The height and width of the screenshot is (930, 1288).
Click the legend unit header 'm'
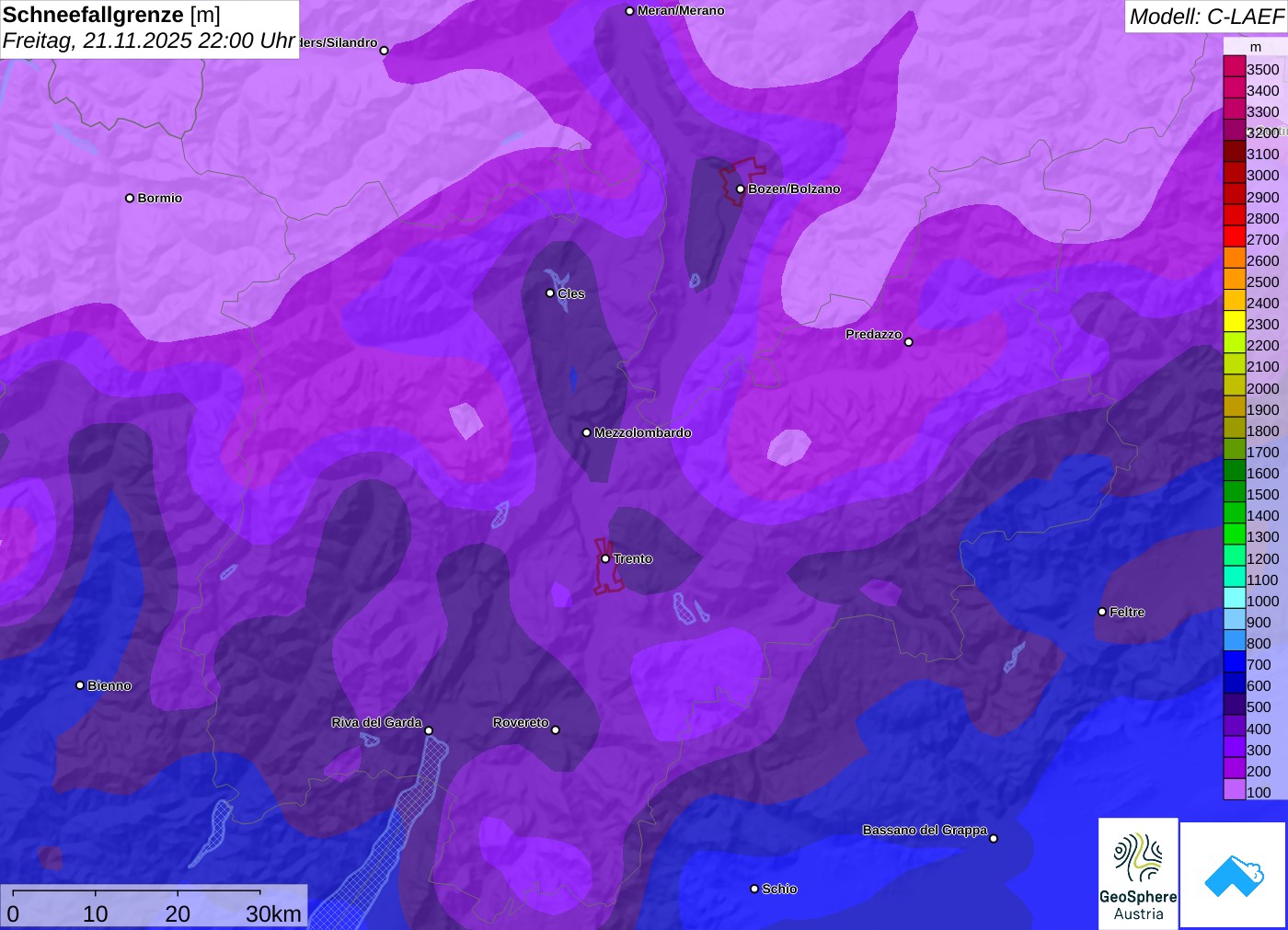(1255, 47)
